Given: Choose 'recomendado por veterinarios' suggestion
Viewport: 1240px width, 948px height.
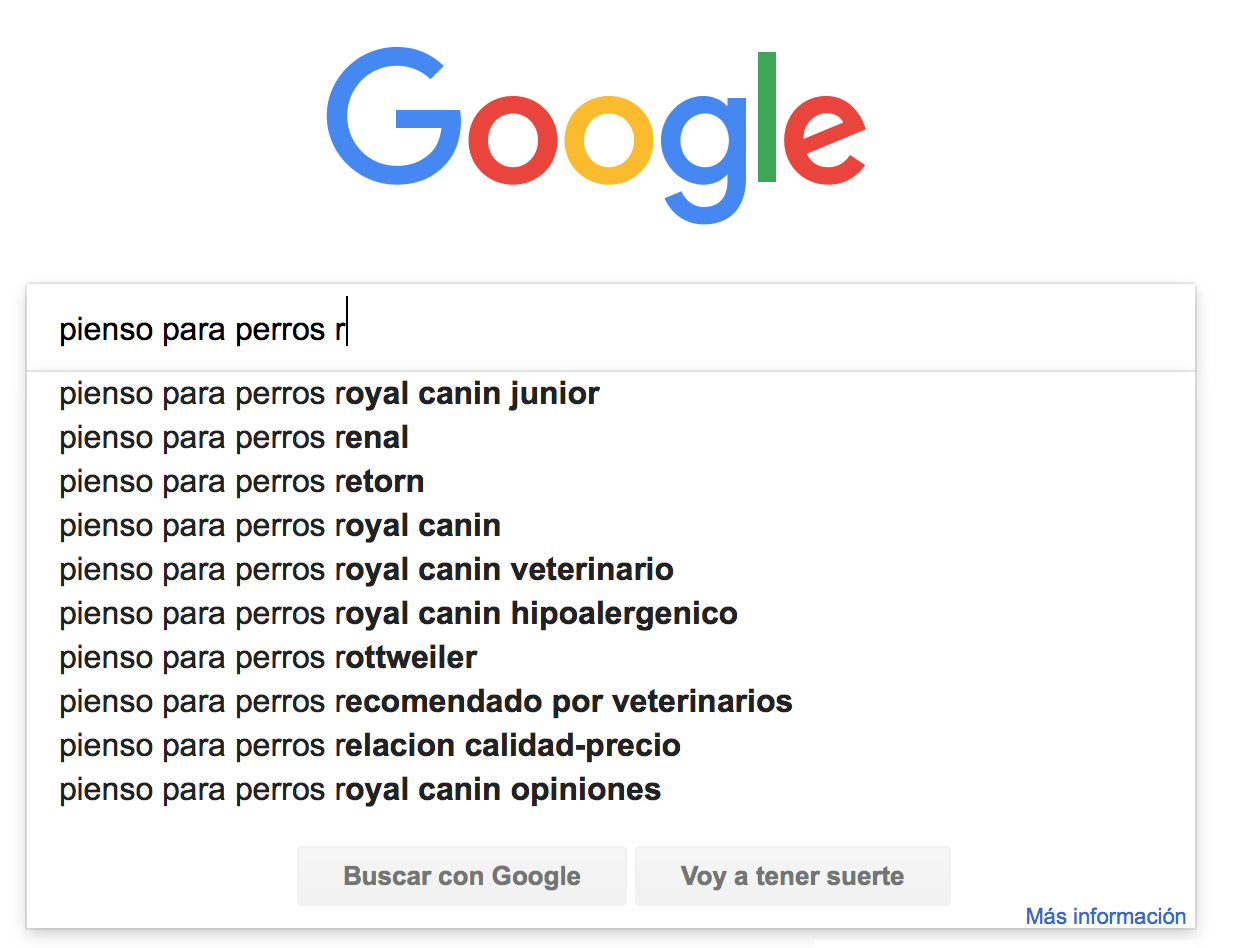Looking at the screenshot, I should (x=611, y=702).
